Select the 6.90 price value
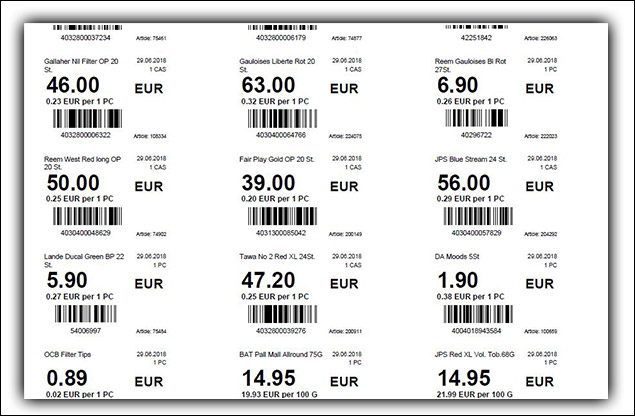The height and width of the screenshot is (416, 635). tap(466, 87)
